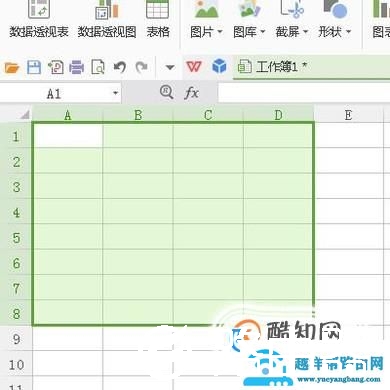Select row 1 header
This screenshot has width=390, height=390.
[16, 136]
